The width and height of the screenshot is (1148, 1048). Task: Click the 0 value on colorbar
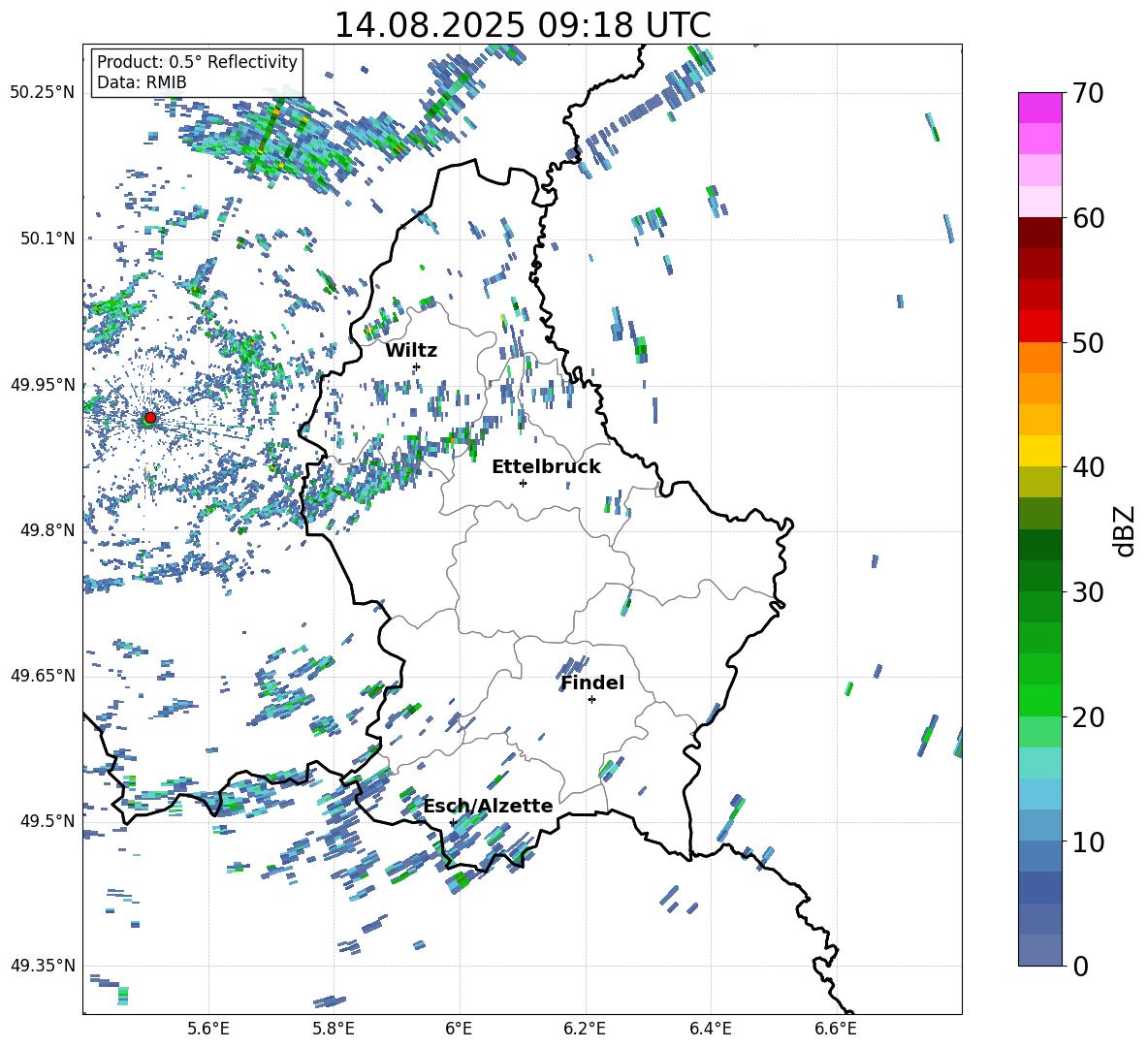click(1080, 967)
